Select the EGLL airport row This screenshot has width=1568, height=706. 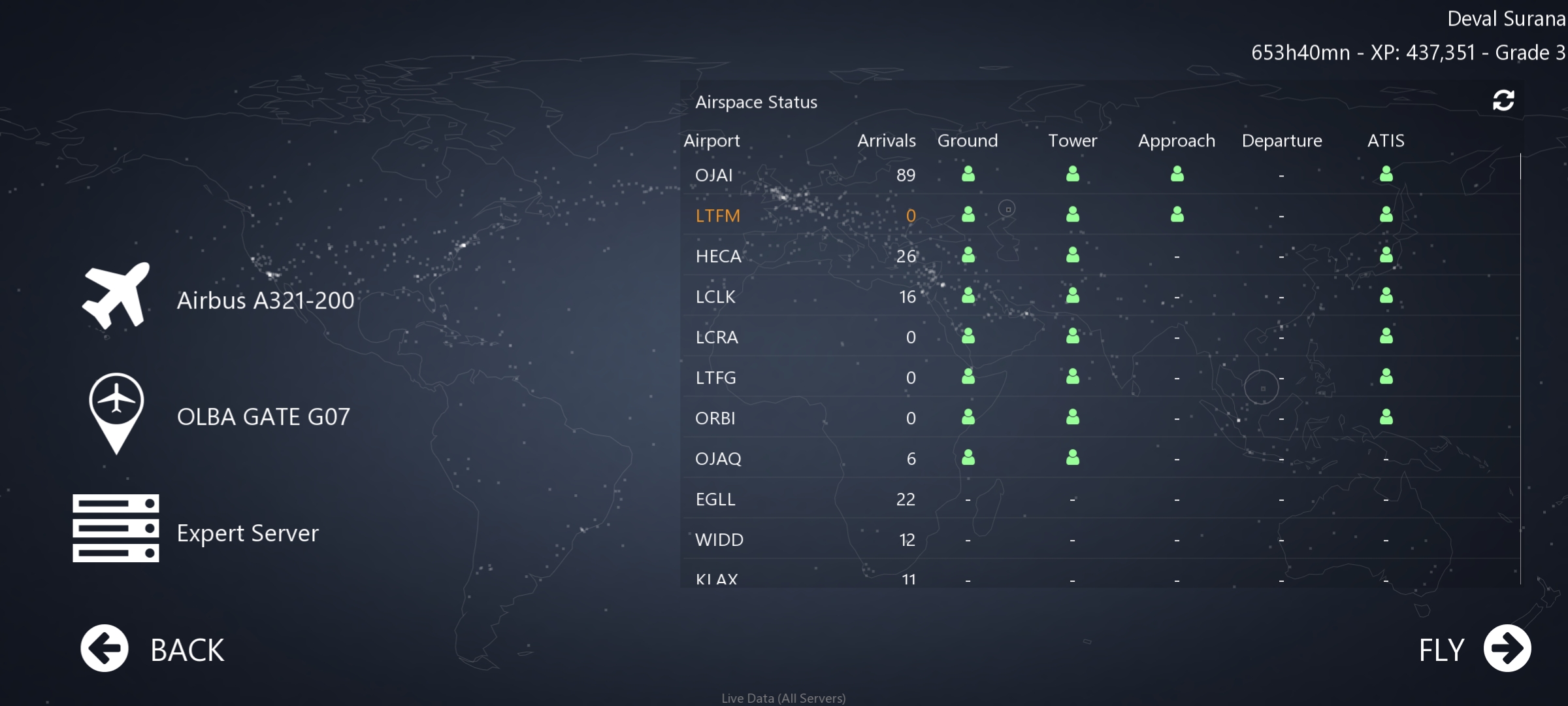point(715,499)
